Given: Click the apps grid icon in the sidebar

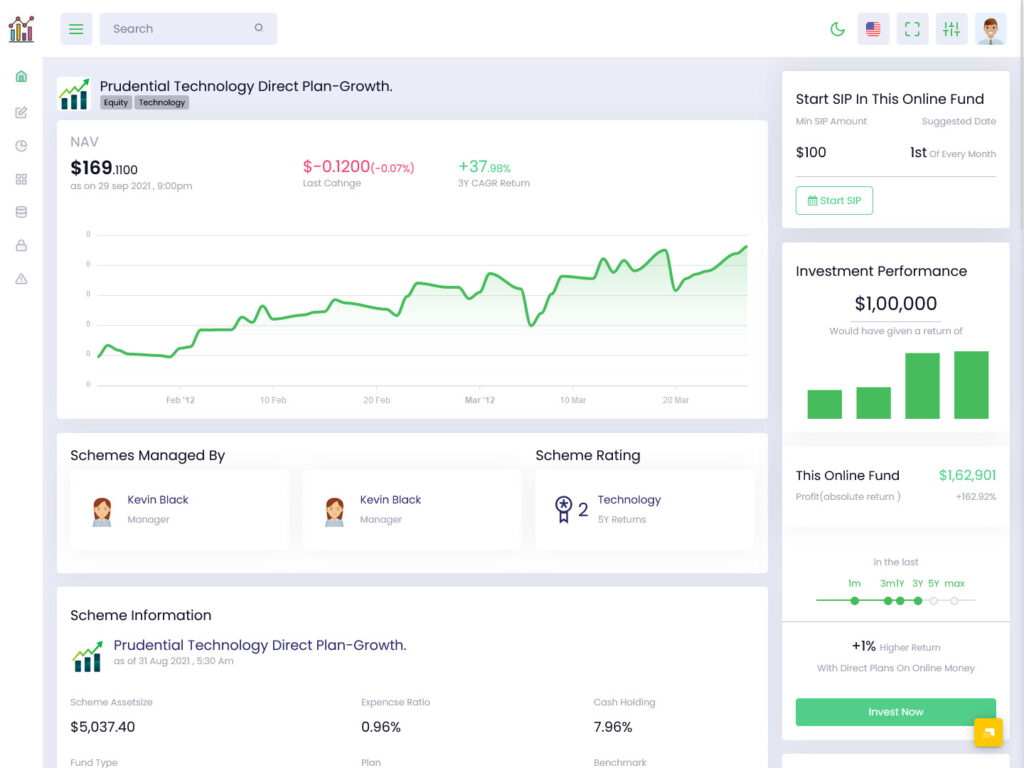Looking at the screenshot, I should (21, 179).
